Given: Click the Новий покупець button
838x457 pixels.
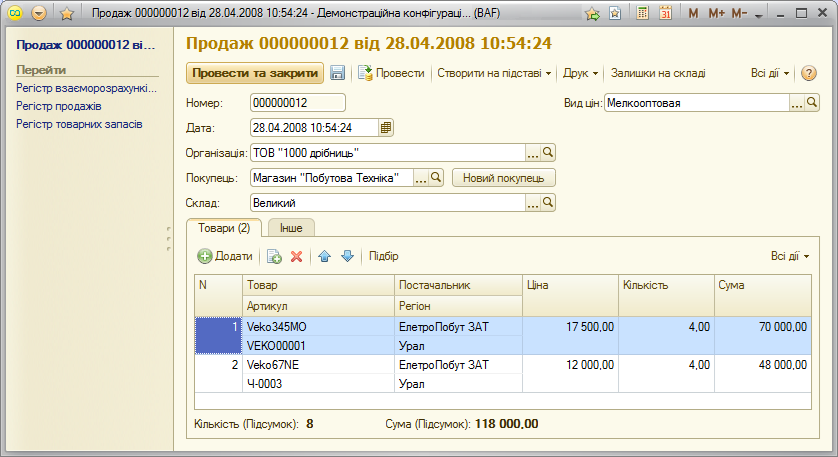Looking at the screenshot, I should 503,178.
